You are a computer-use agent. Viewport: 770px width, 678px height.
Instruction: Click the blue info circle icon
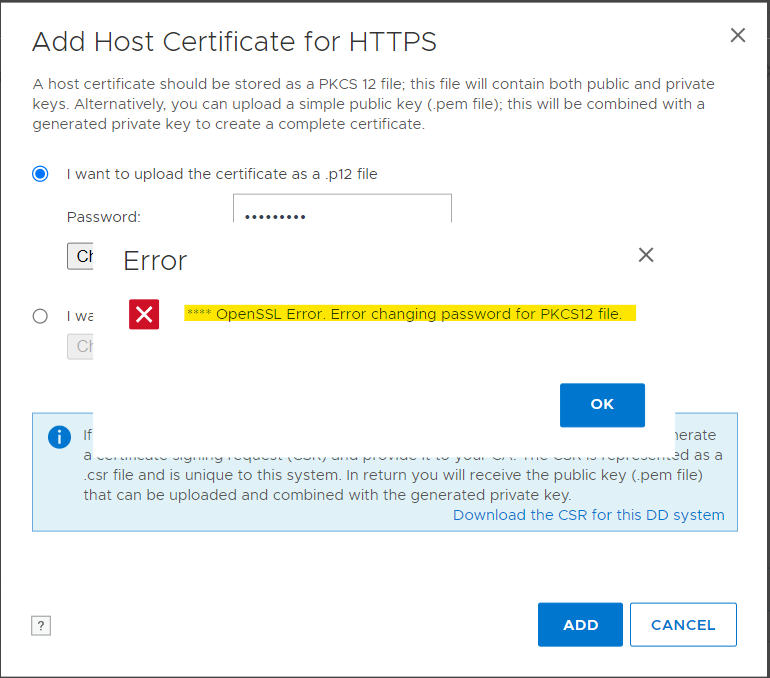tap(60, 437)
